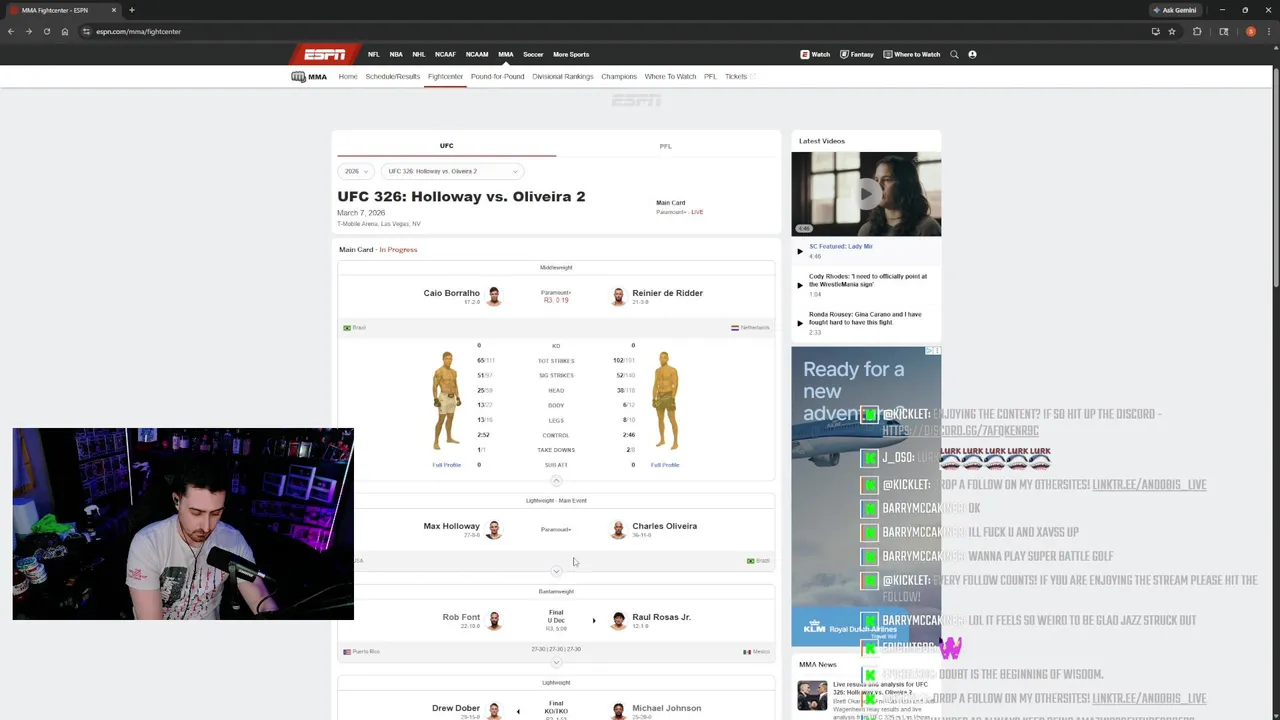This screenshot has width=1280, height=720.
Task: Open Chrome profile avatar icon
Action: [x=1250, y=31]
